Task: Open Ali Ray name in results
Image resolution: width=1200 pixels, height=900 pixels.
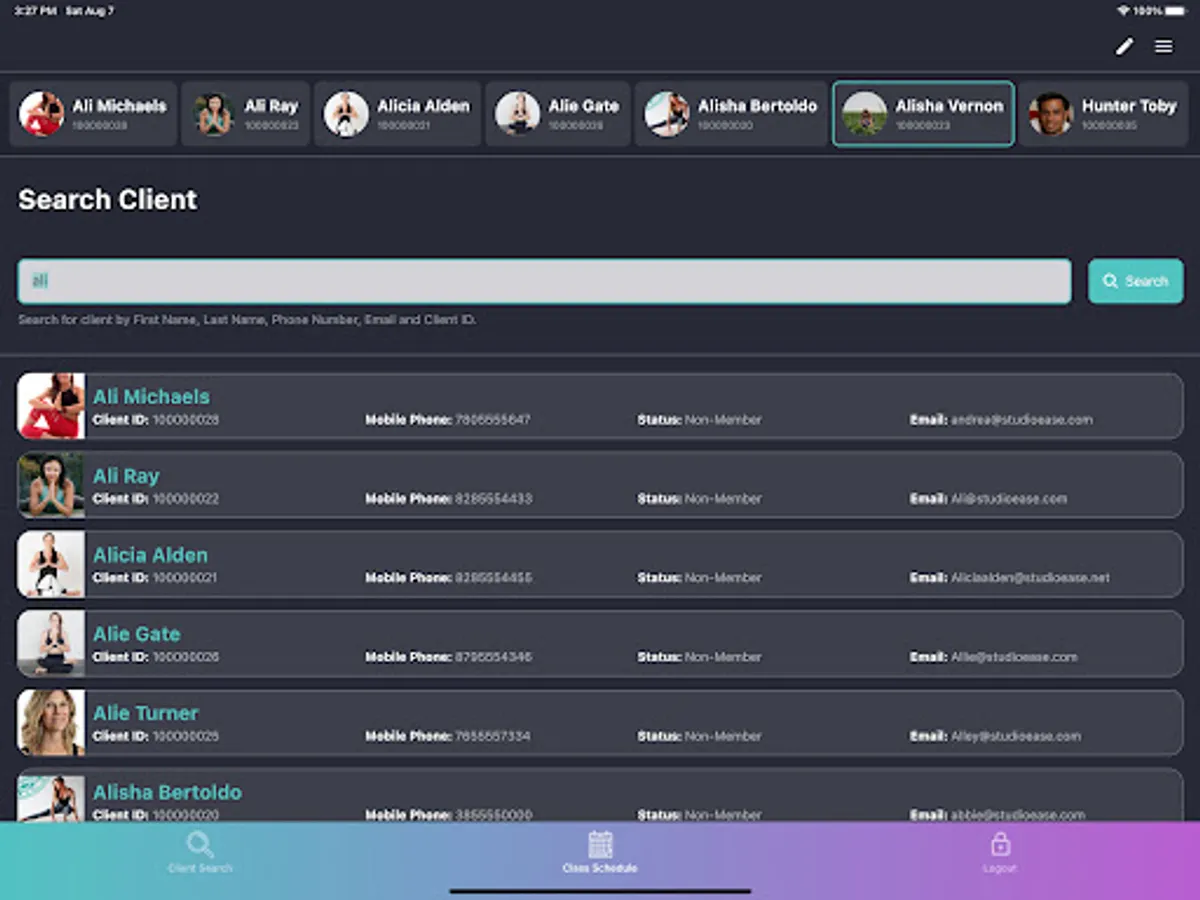Action: 126,476
